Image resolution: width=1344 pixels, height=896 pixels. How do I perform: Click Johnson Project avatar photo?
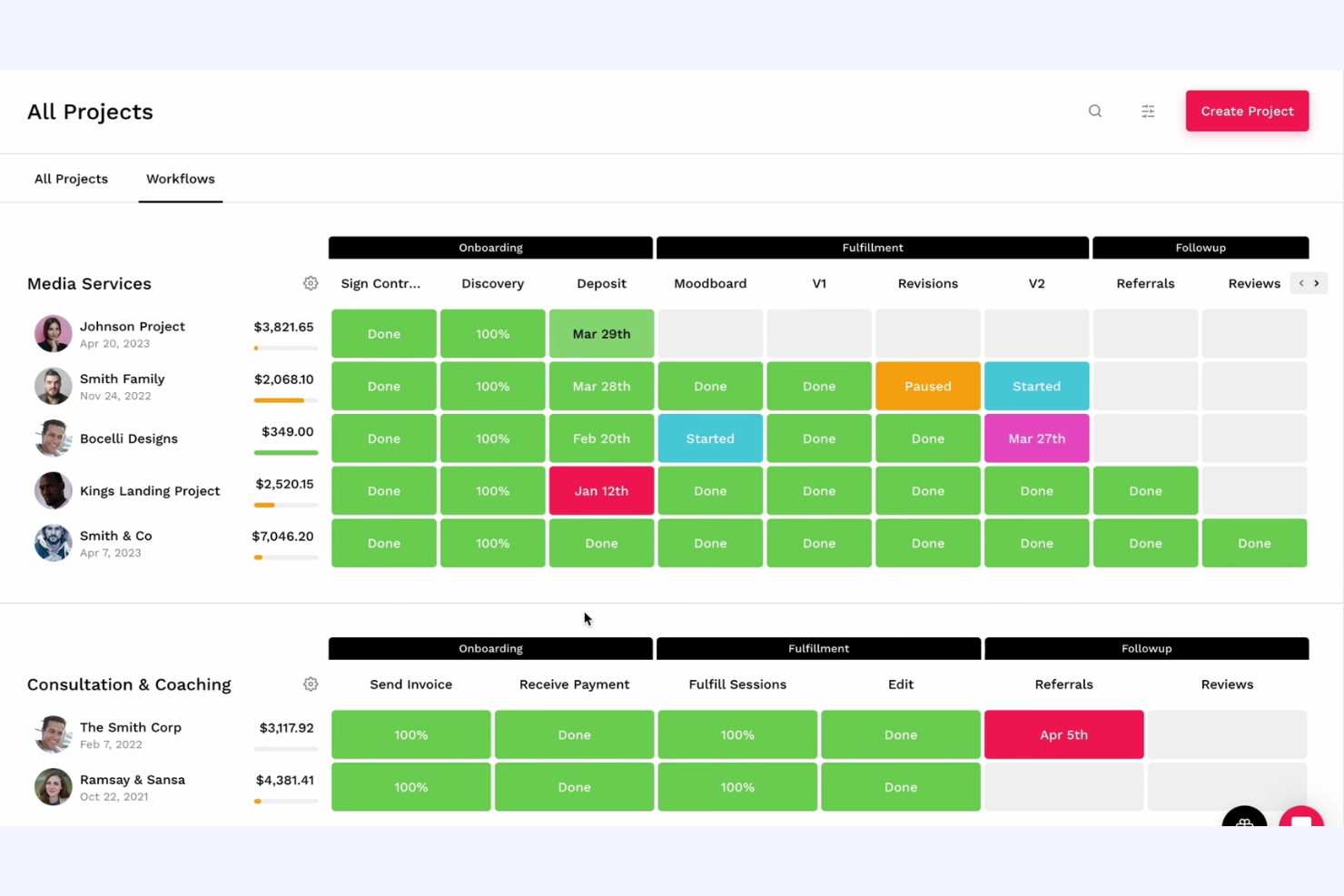53,333
